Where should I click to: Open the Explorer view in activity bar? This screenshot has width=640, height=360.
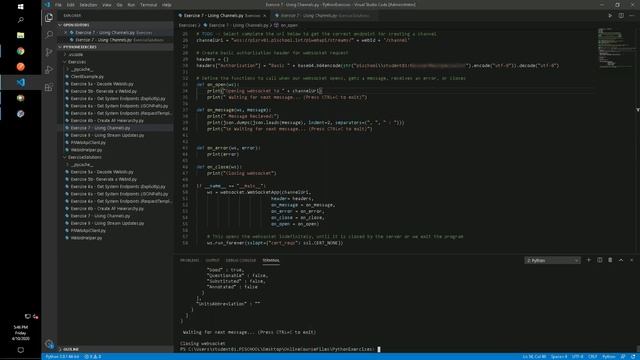click(49, 18)
